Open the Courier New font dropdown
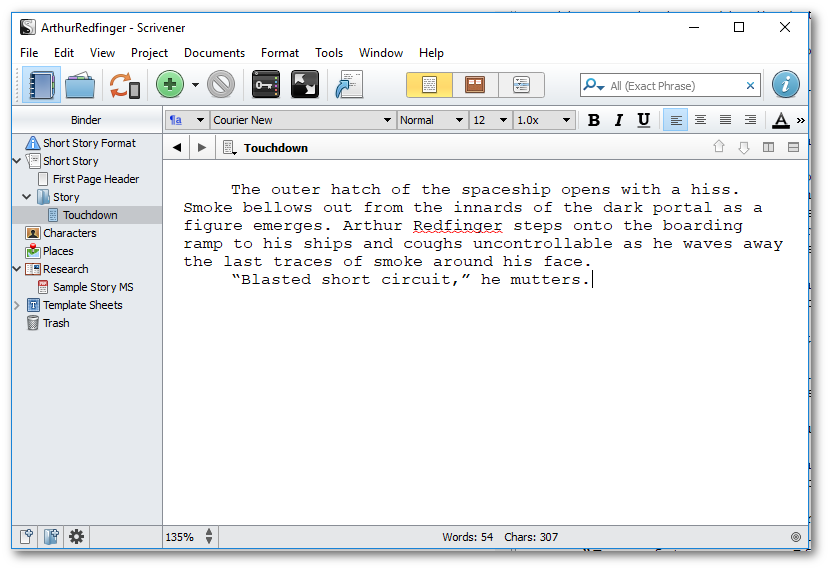Viewport: 830px width, 570px height. pos(303,120)
